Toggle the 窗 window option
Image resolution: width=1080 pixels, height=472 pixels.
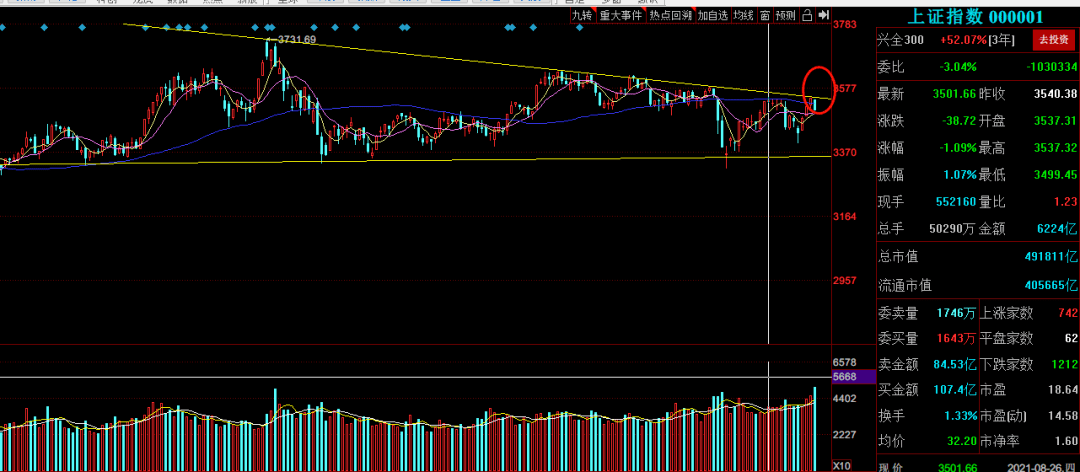click(764, 15)
